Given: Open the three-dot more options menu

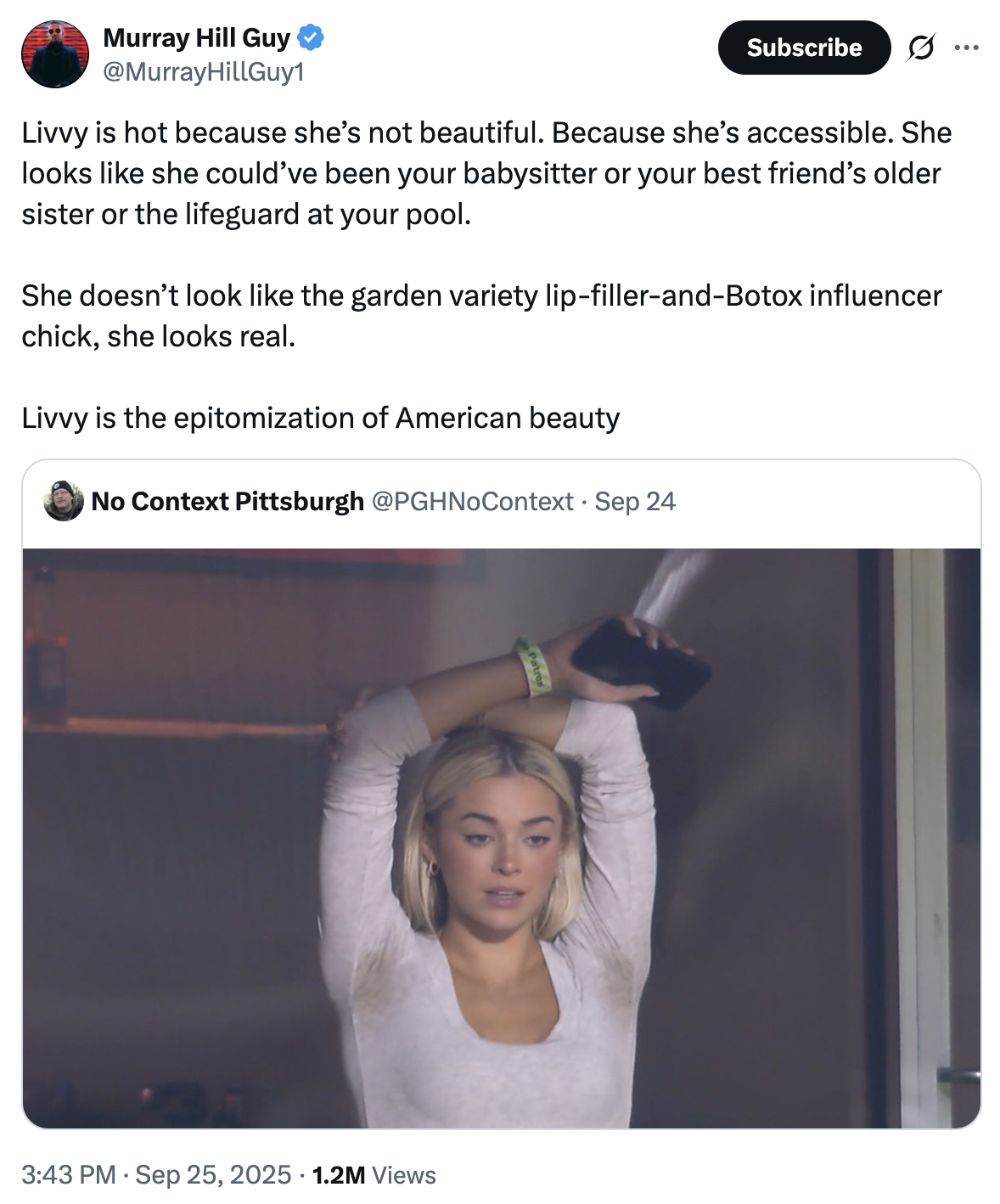Looking at the screenshot, I should coord(966,48).
